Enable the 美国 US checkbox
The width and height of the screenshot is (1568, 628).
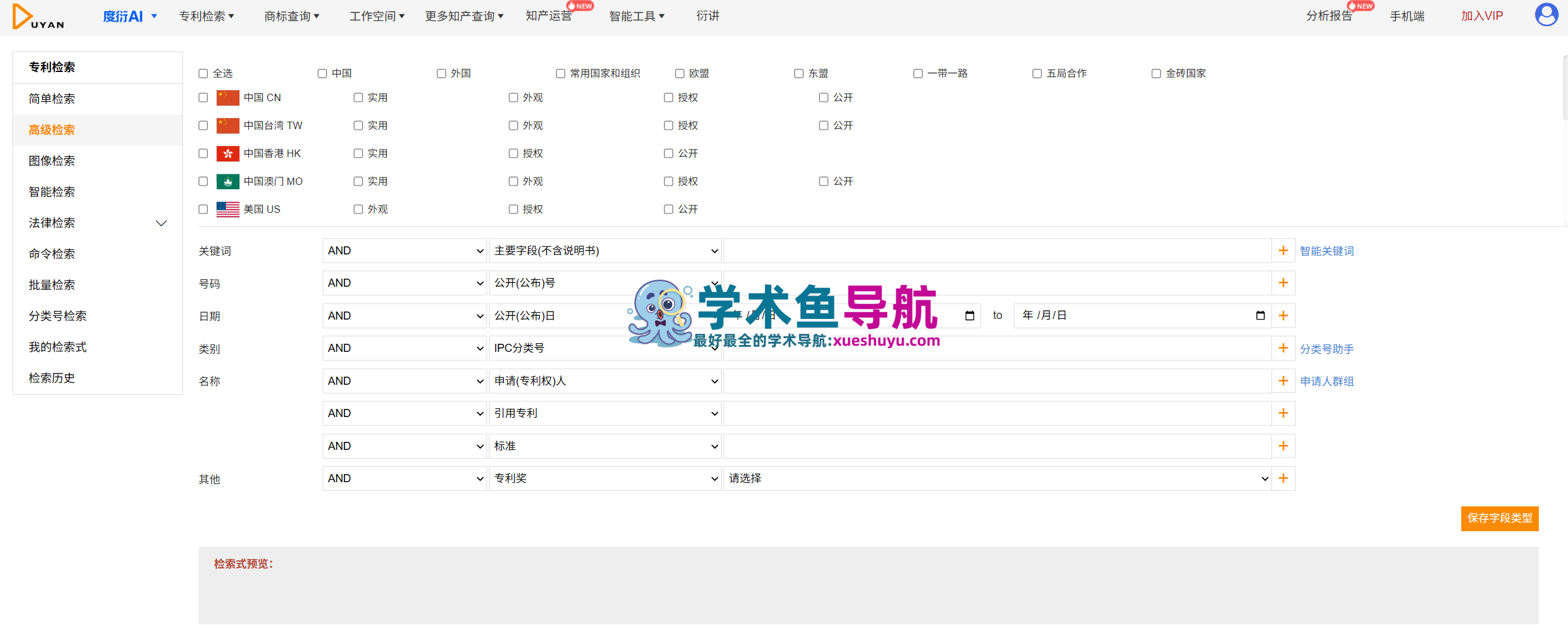point(203,209)
